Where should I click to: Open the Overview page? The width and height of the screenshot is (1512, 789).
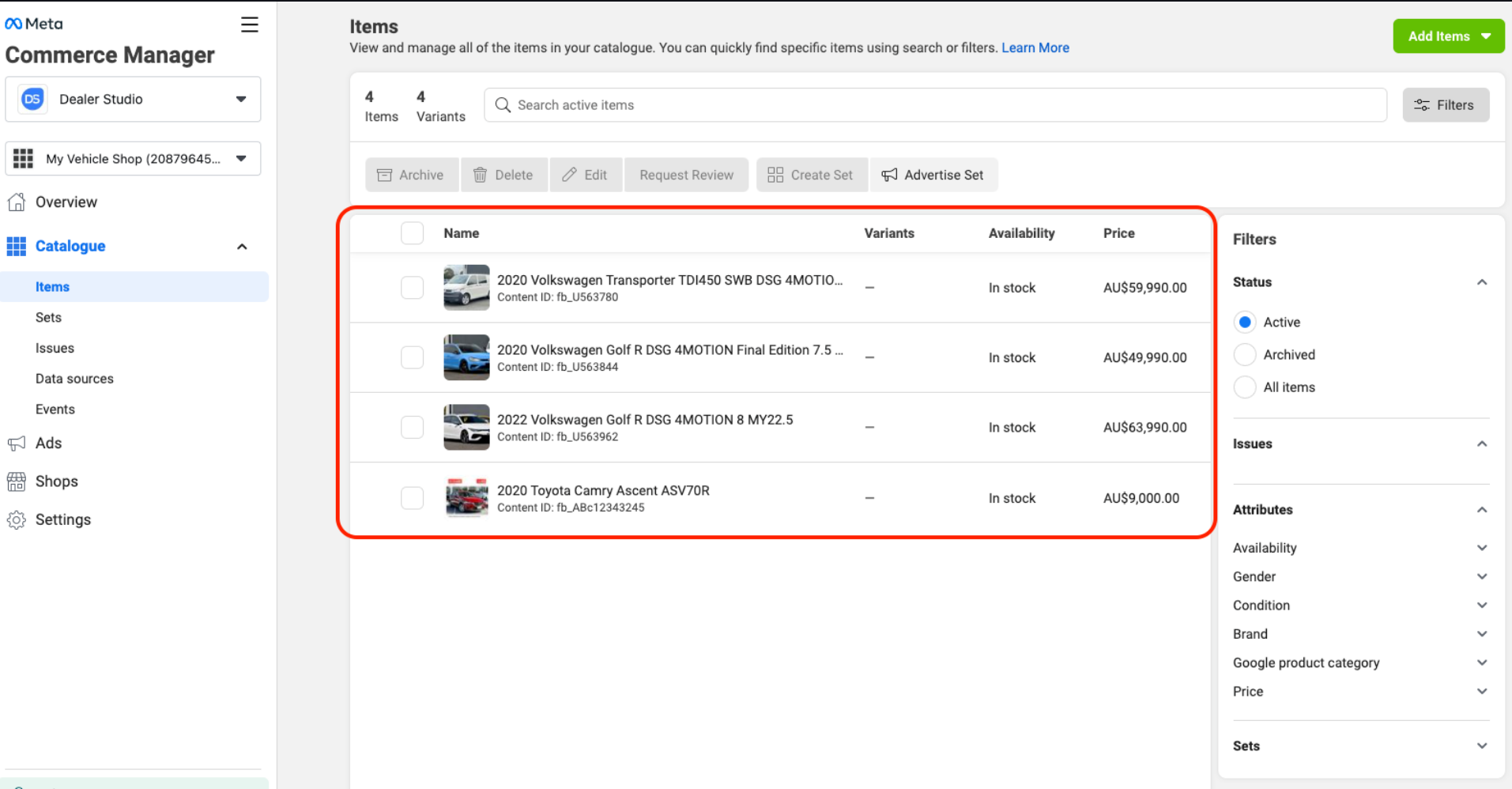coord(66,202)
